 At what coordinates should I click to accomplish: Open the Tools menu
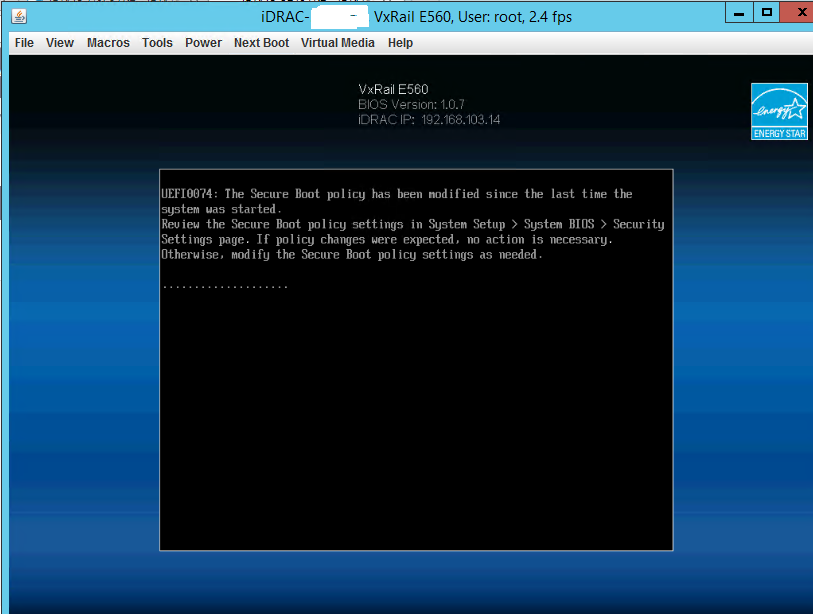[156, 43]
